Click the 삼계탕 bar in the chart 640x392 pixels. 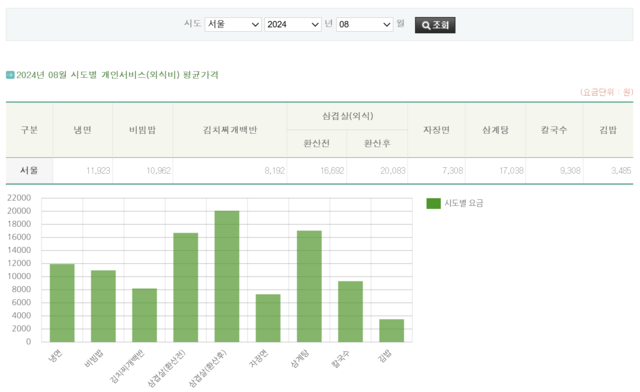[x=309, y=286]
